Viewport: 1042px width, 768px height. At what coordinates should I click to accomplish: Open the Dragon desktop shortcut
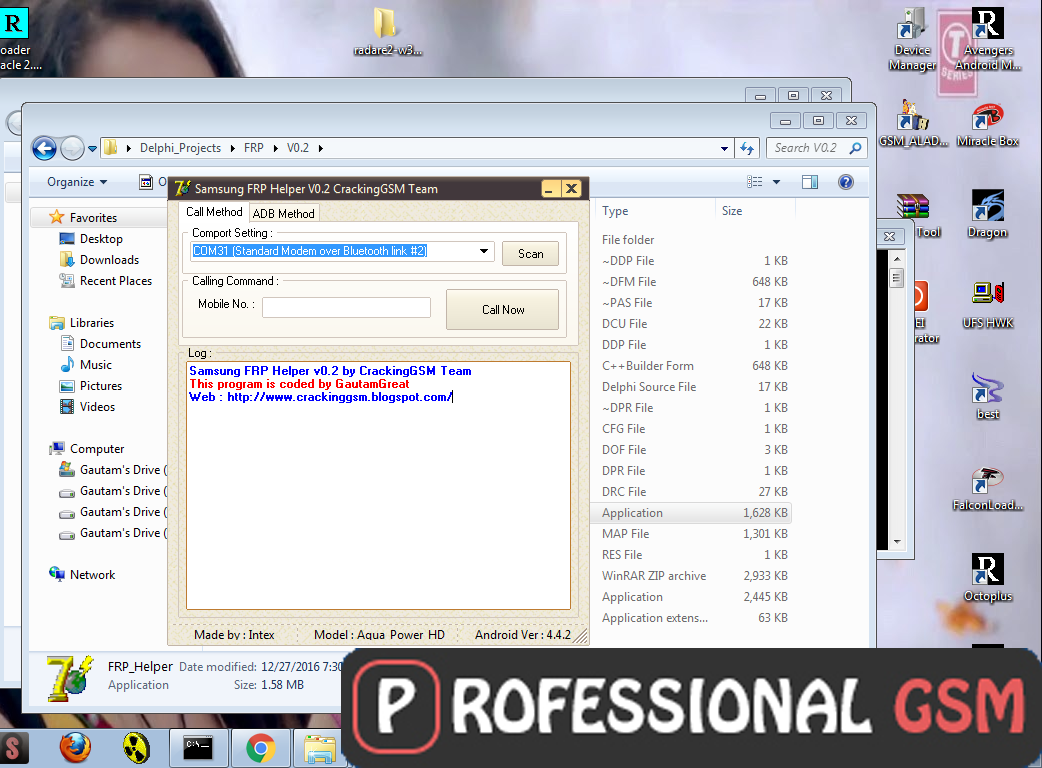click(x=988, y=214)
